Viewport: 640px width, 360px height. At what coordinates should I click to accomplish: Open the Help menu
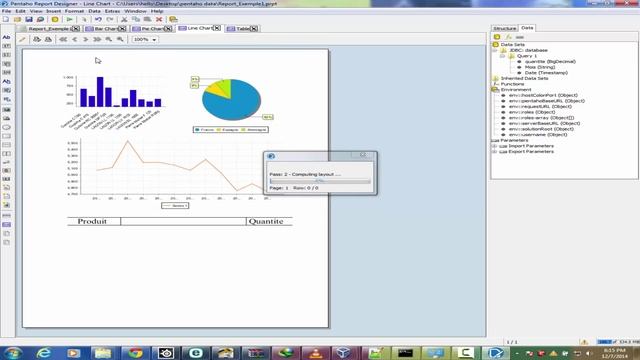pos(157,11)
